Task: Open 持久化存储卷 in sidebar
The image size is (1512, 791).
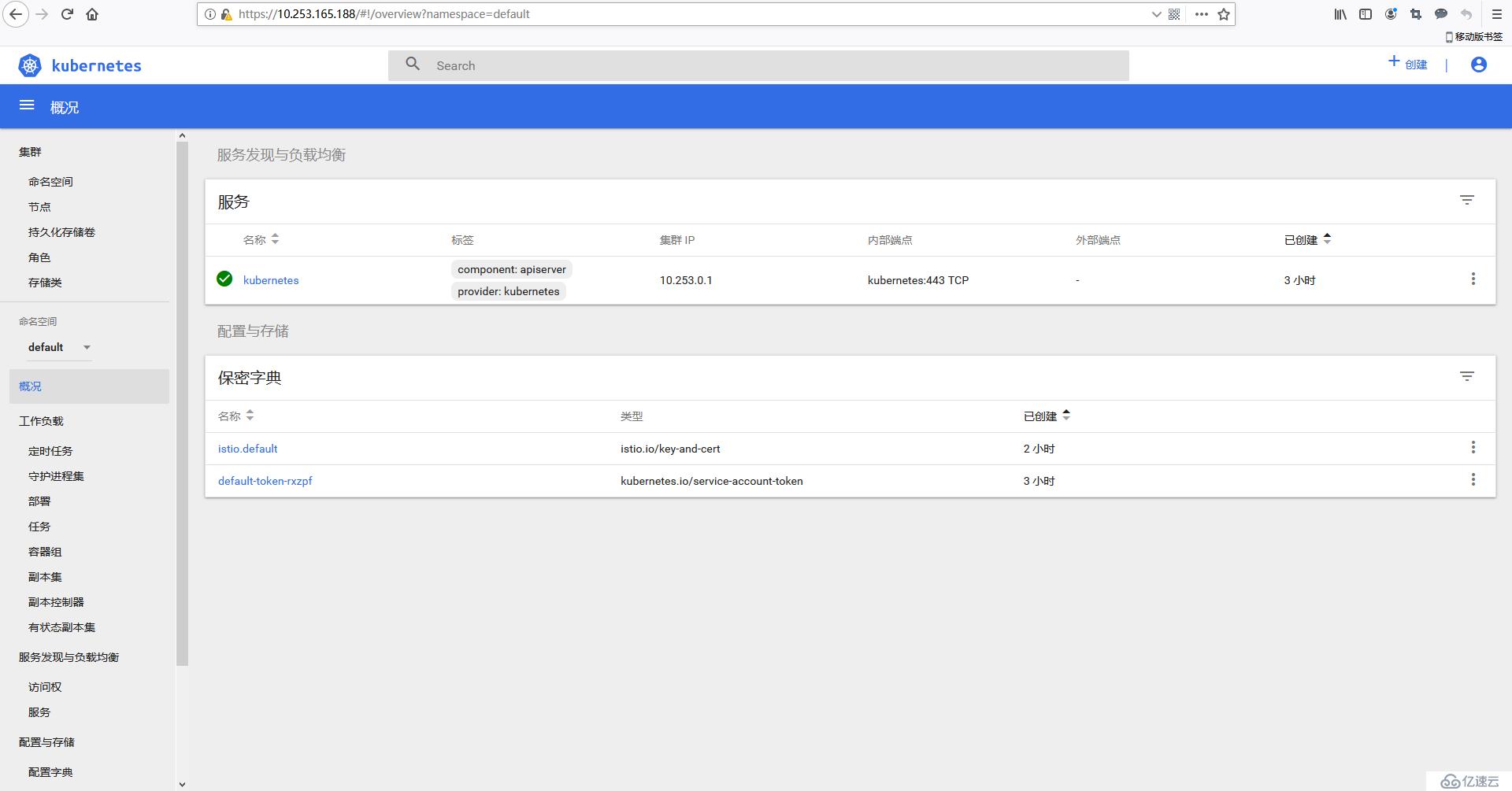Action: tap(61, 232)
